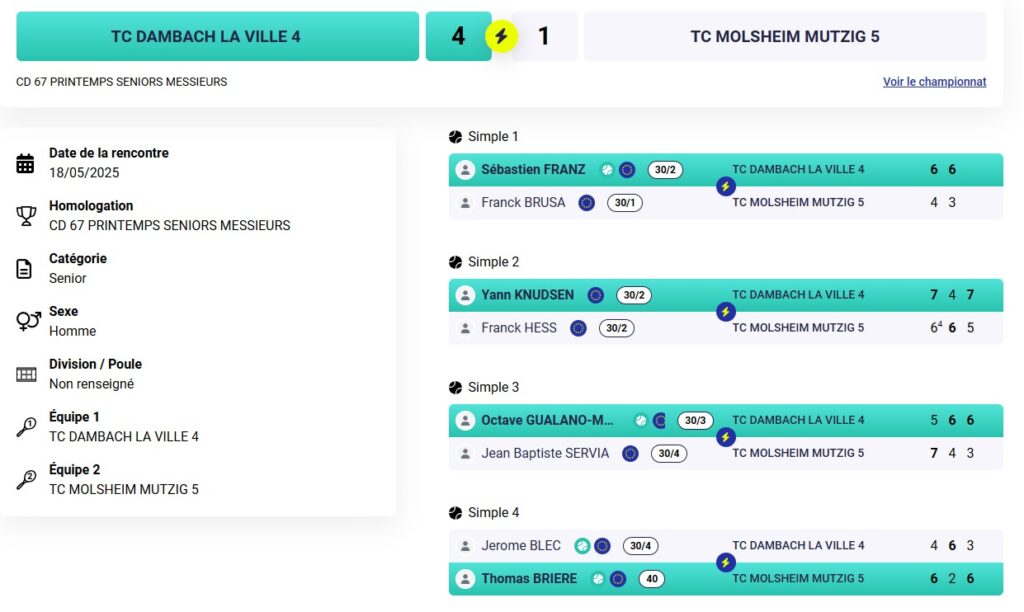
Task: Click the tennis ball icon beside Octave GUALANO-M...
Action: pos(641,421)
